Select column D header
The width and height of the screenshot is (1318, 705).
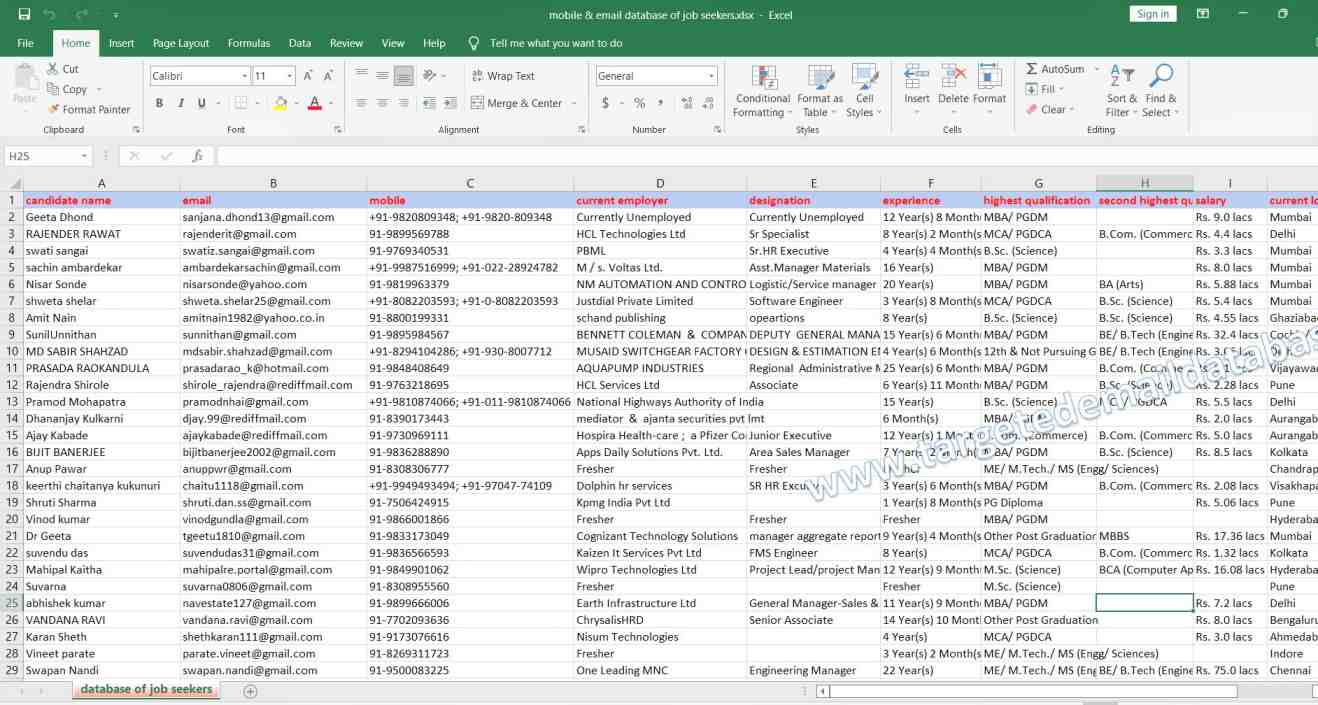point(660,184)
